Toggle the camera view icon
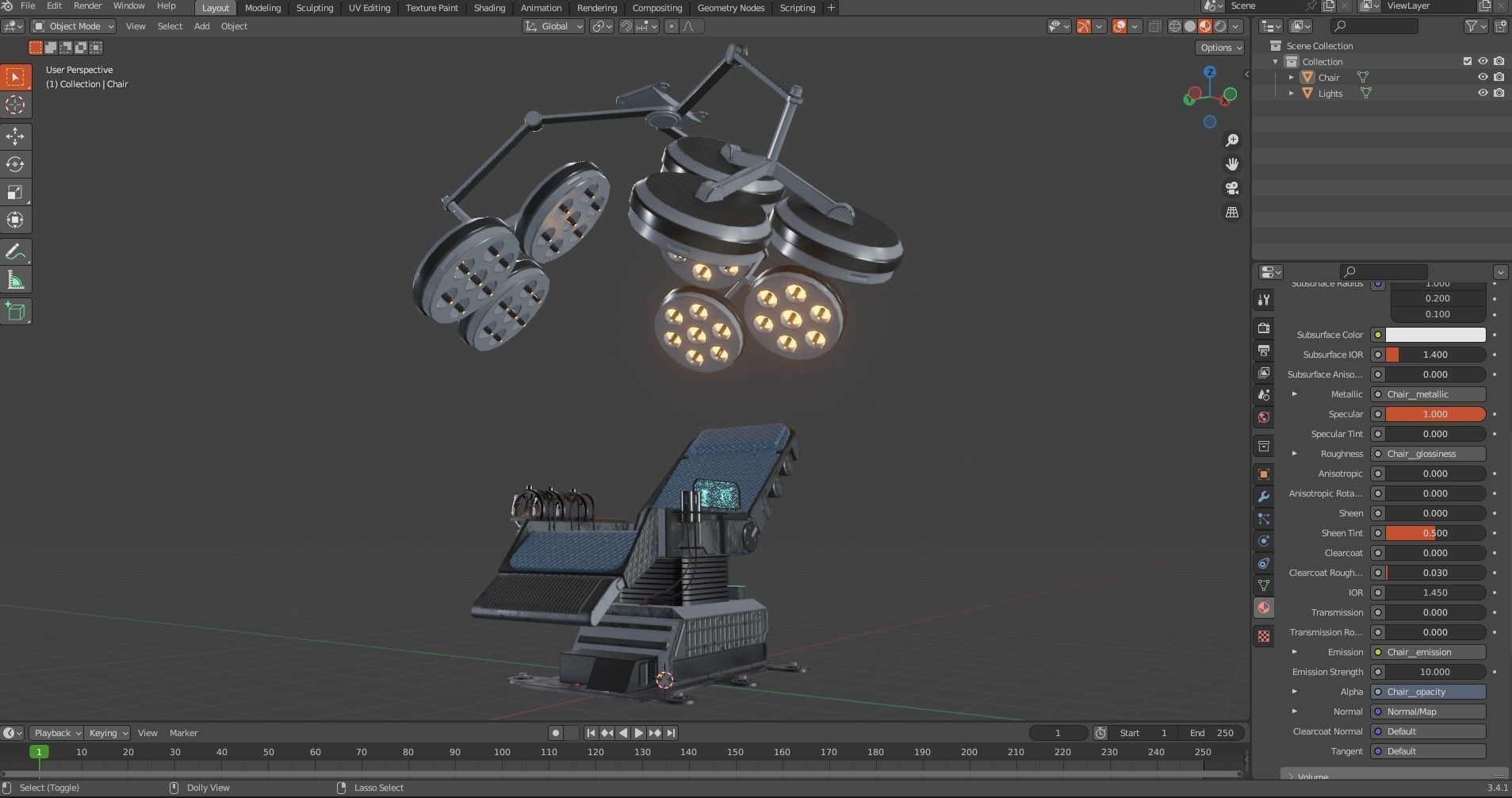1512x798 pixels. pyautogui.click(x=1232, y=188)
